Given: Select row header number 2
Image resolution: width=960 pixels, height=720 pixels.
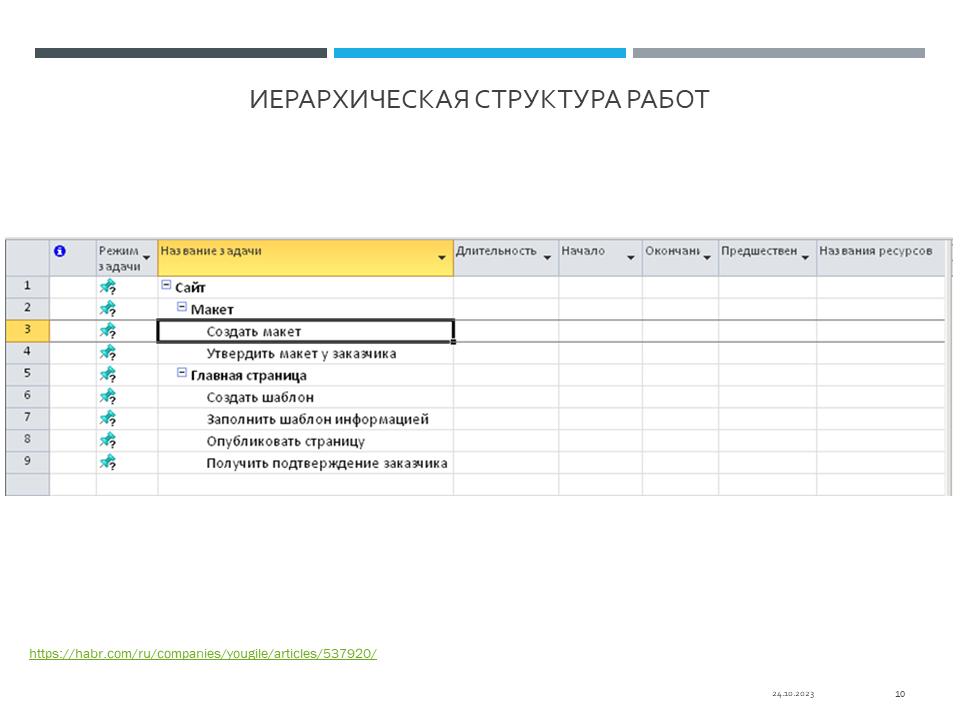Looking at the screenshot, I should pyautogui.click(x=27, y=309).
